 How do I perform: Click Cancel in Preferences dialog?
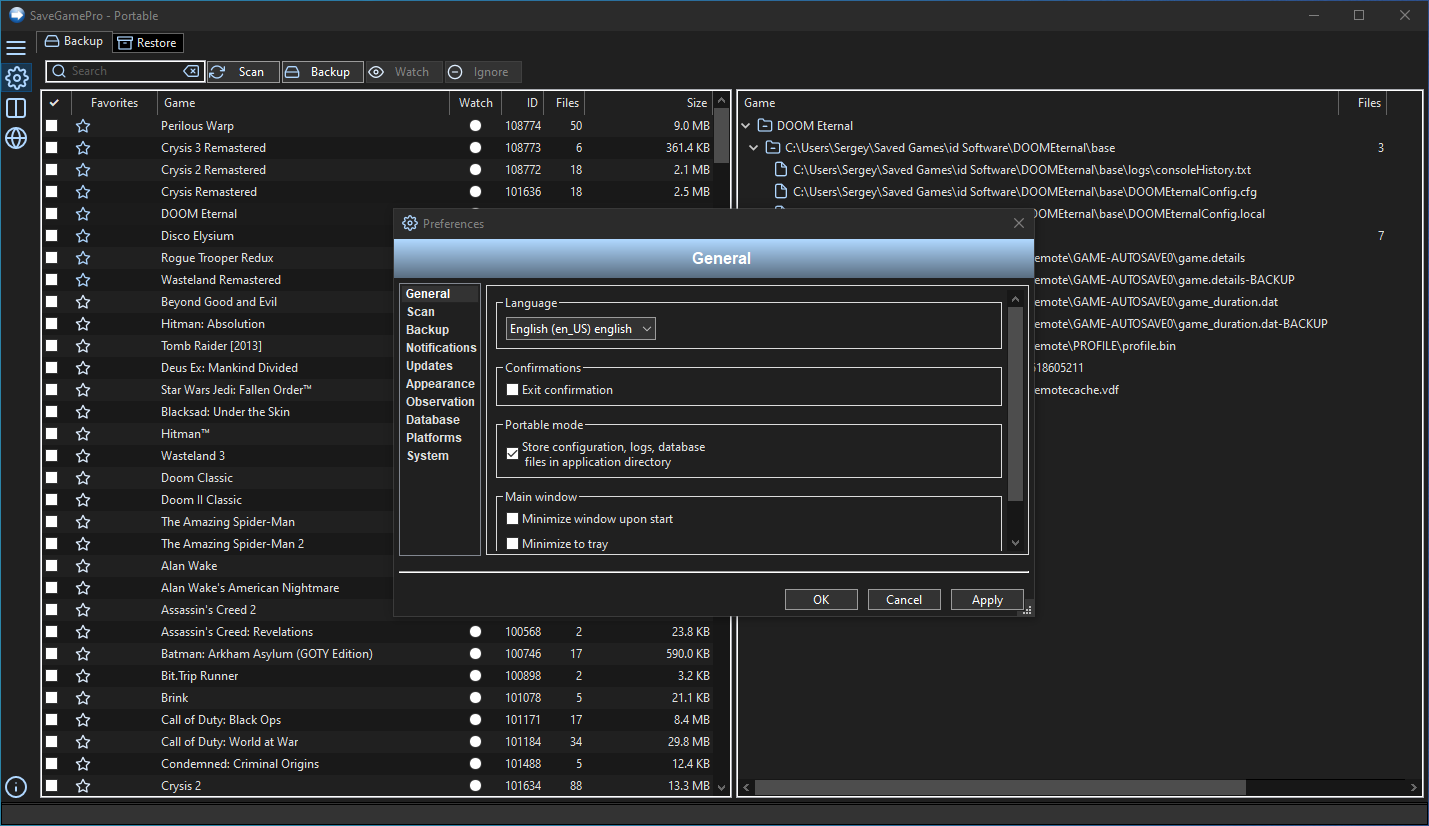click(904, 600)
